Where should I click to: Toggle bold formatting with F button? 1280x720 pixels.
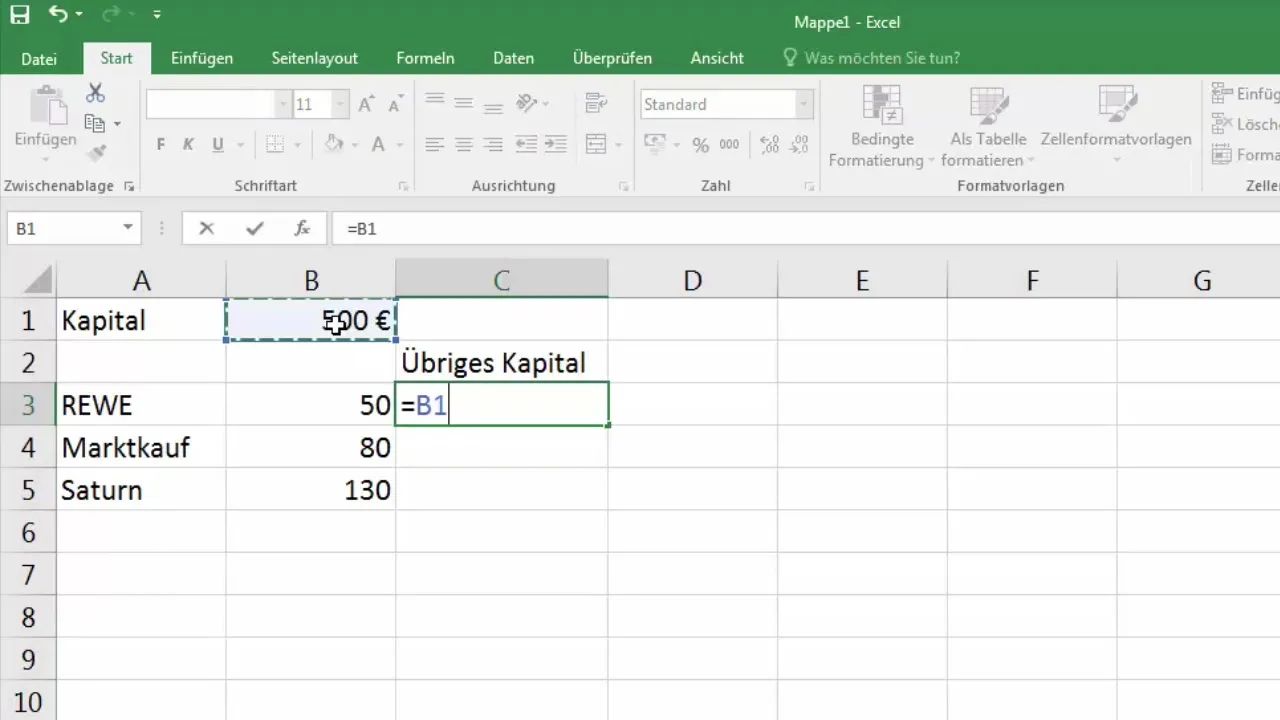coord(161,145)
